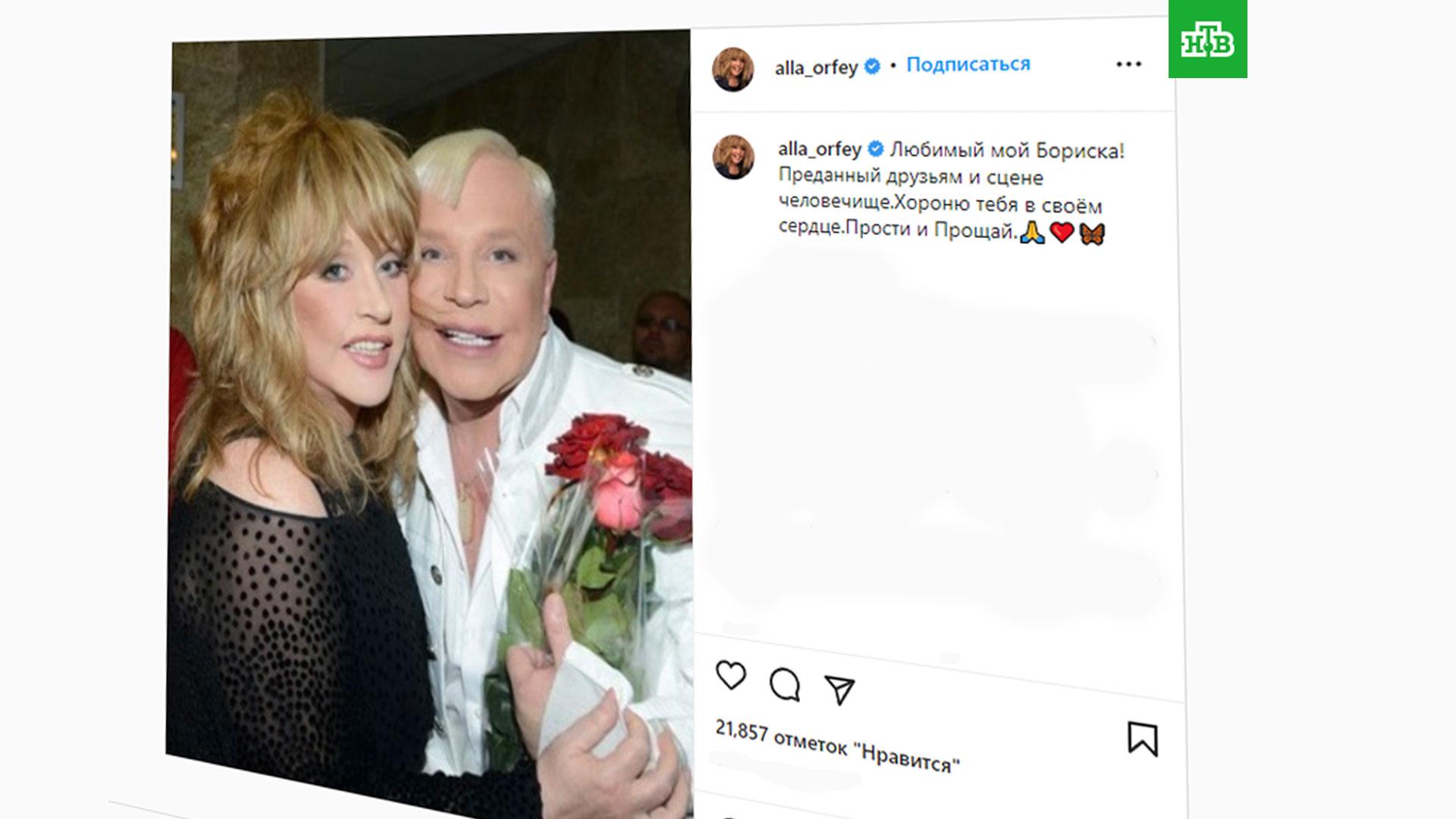This screenshot has width=1456, height=819.
Task: Click the butterfly emoji in the caption
Action: [x=1092, y=234]
